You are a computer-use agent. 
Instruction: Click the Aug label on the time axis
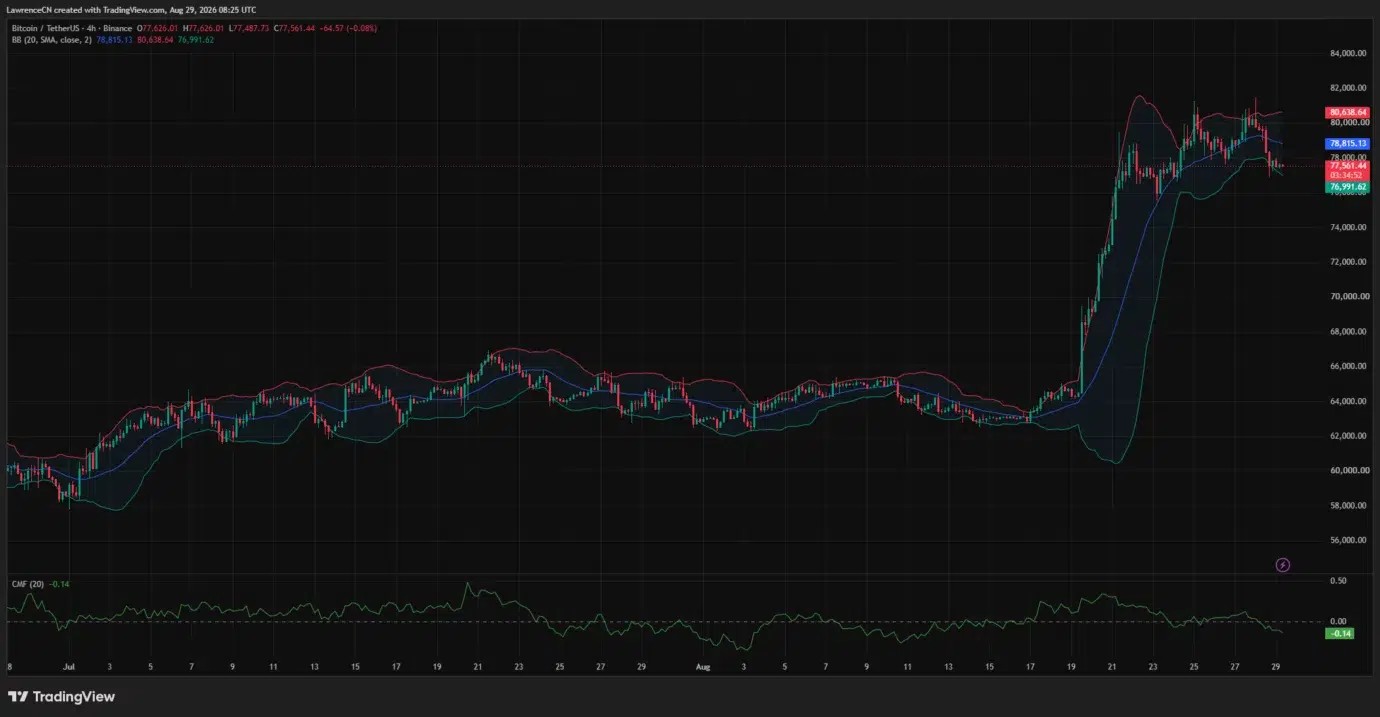[701, 665]
